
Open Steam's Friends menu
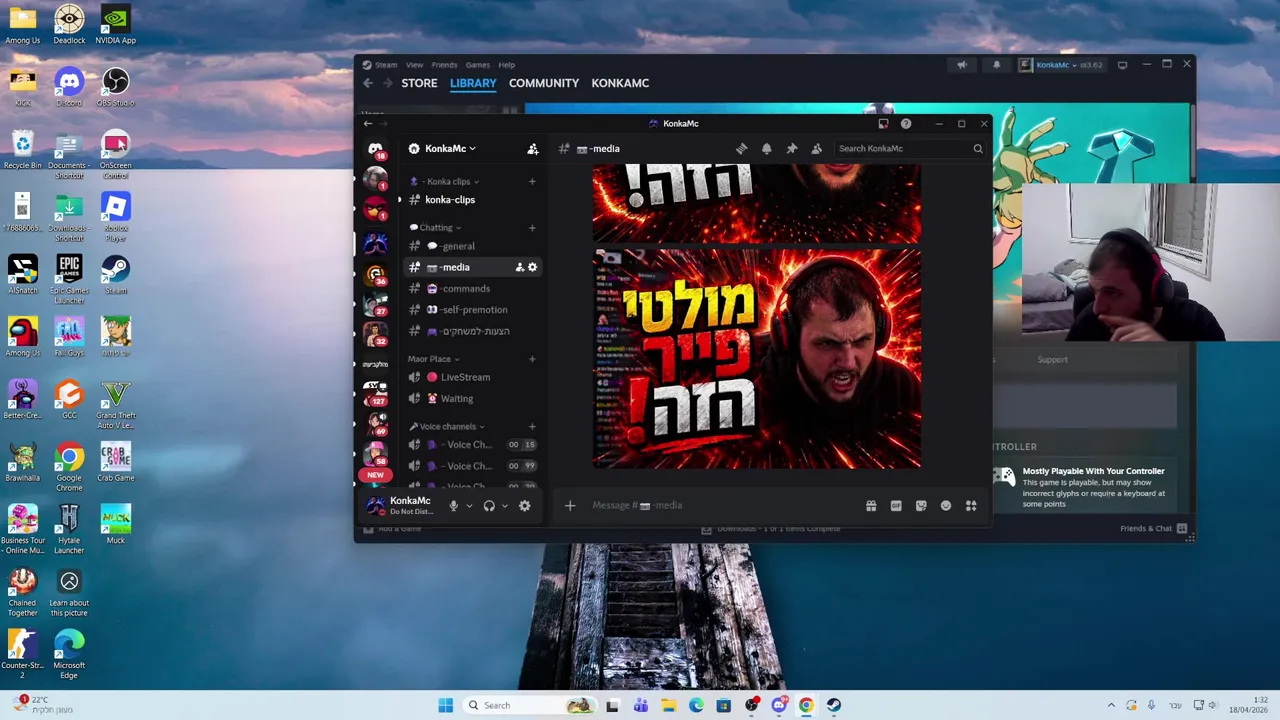[x=444, y=65]
